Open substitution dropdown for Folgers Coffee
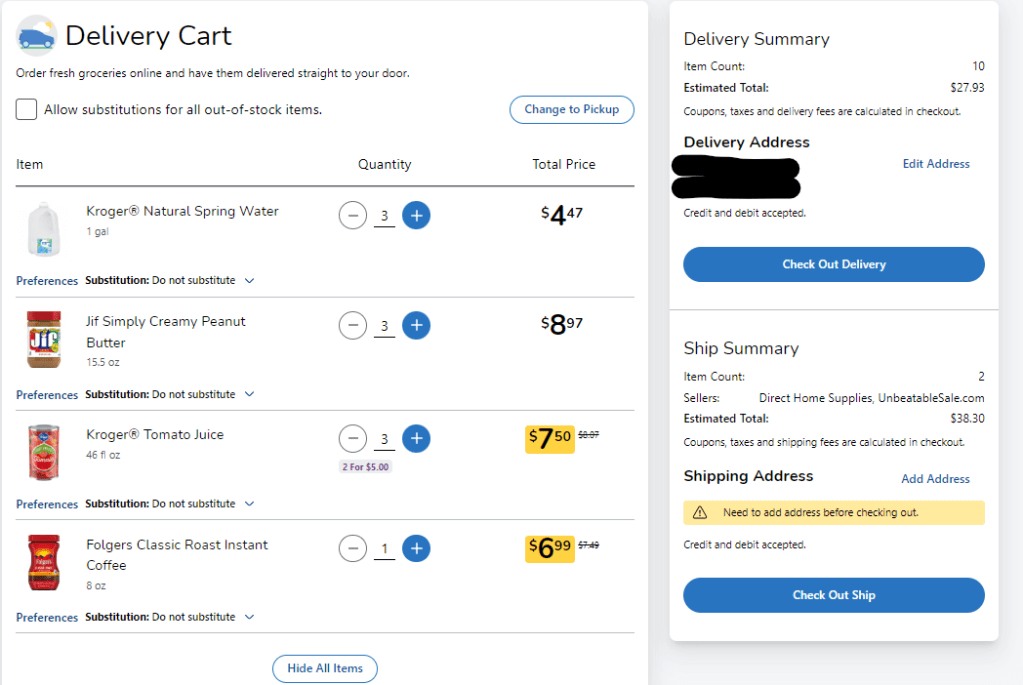 tap(248, 617)
